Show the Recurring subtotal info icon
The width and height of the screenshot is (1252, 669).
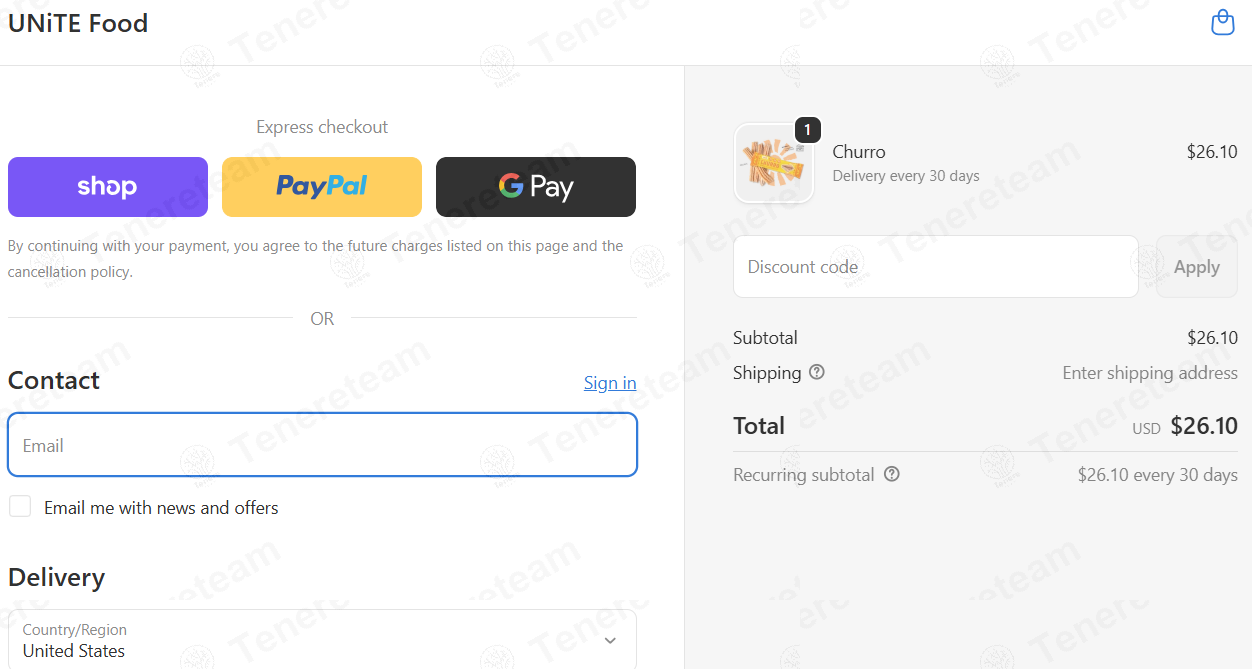click(x=892, y=474)
